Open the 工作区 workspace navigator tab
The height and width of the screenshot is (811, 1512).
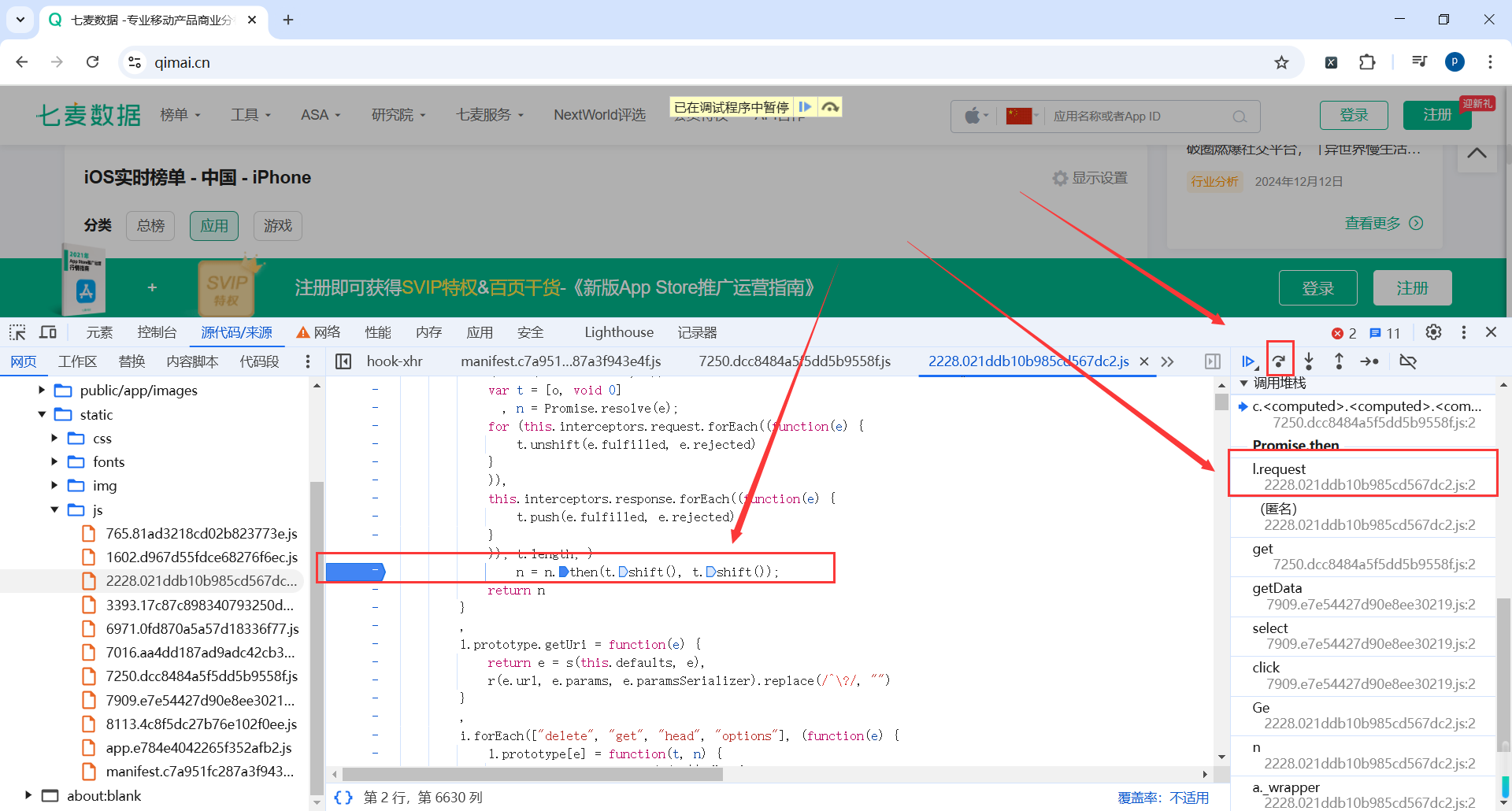77,361
